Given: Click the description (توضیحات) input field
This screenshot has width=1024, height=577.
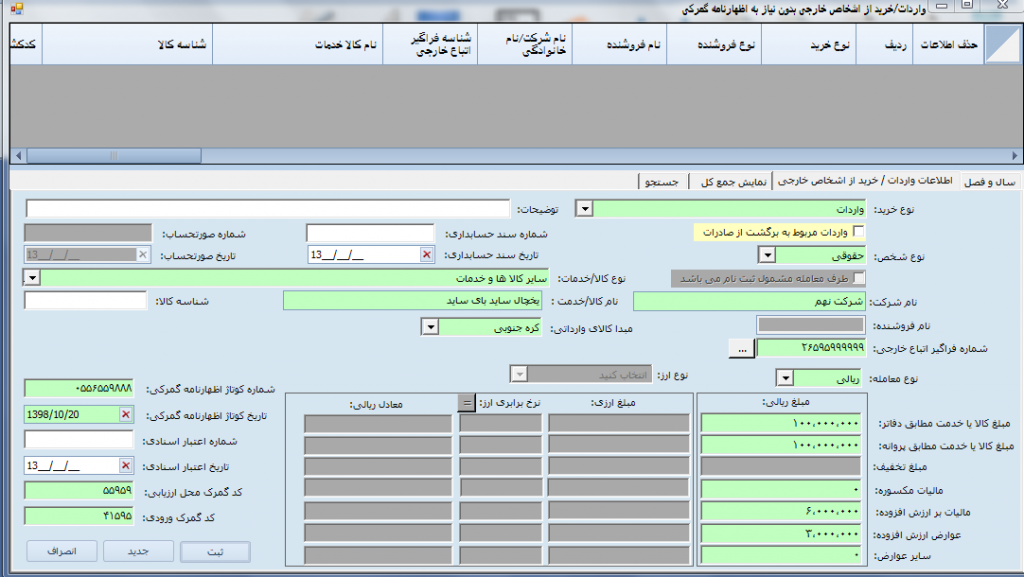Looking at the screenshot, I should [x=267, y=209].
